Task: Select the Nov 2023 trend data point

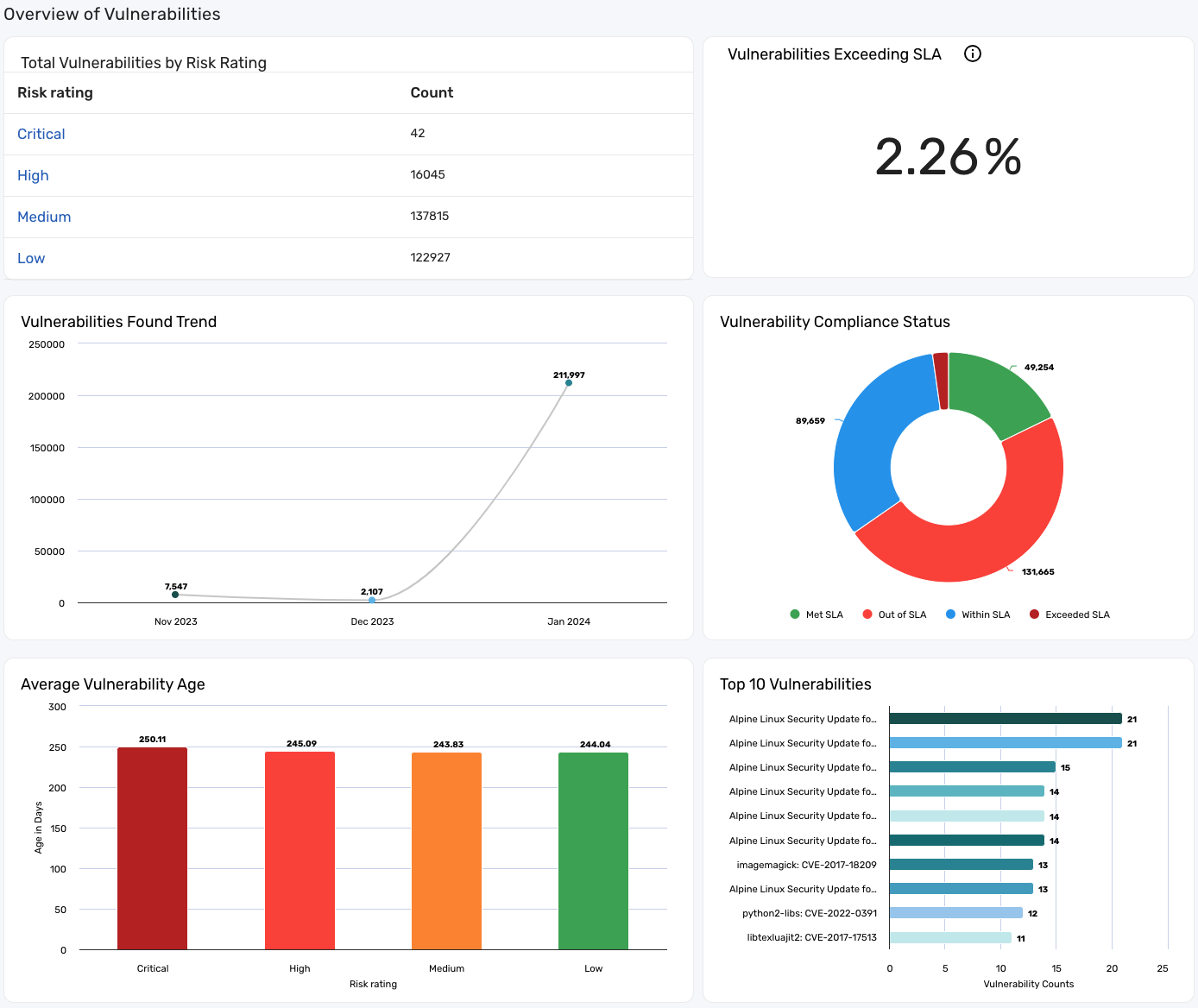Action: [x=175, y=595]
